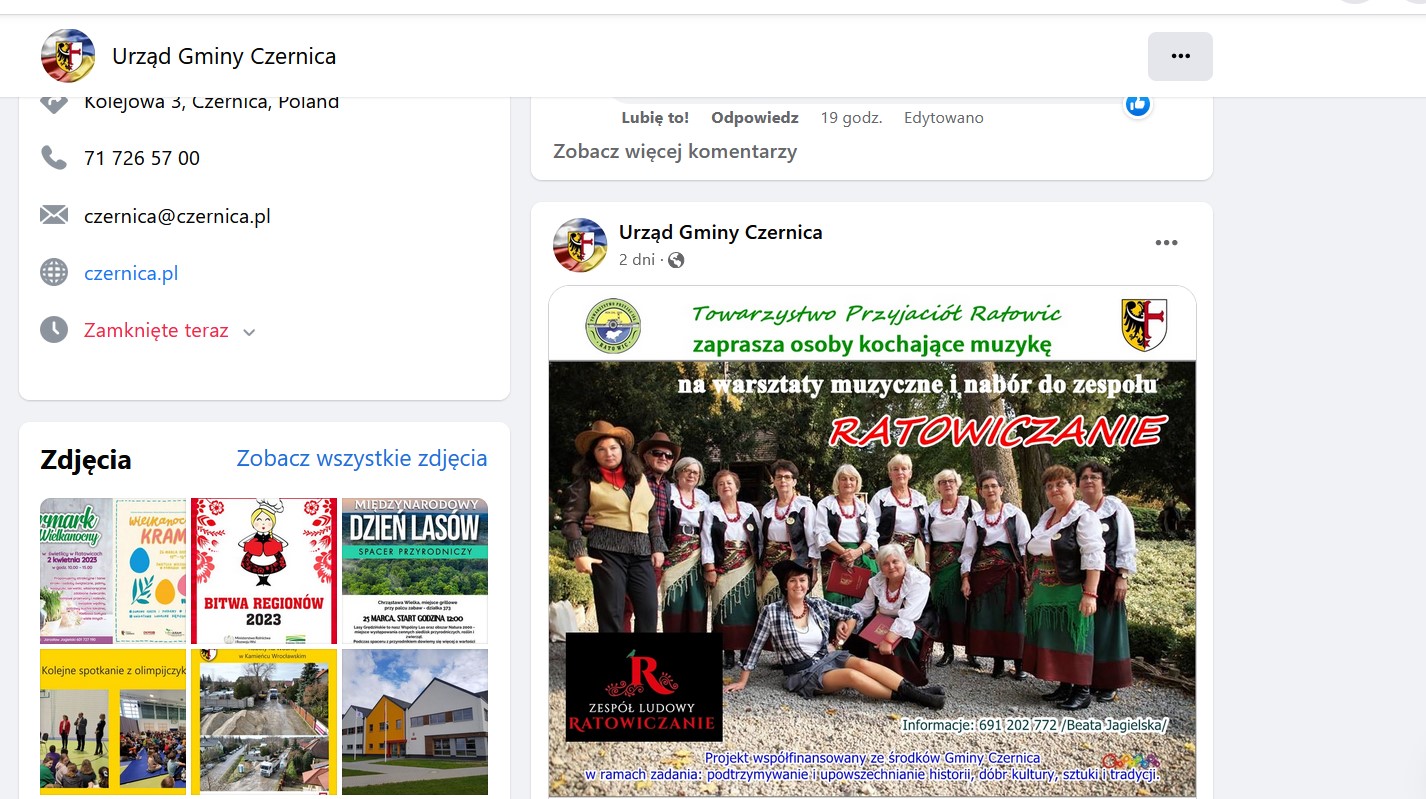This screenshot has height=799, width=1426.
Task: Click the 19 godz. comment timestamp
Action: (851, 117)
